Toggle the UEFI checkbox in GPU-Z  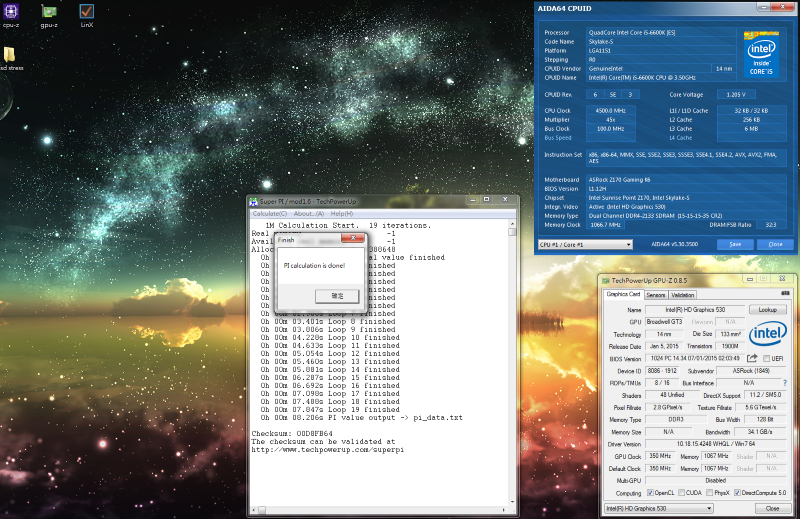[766, 358]
